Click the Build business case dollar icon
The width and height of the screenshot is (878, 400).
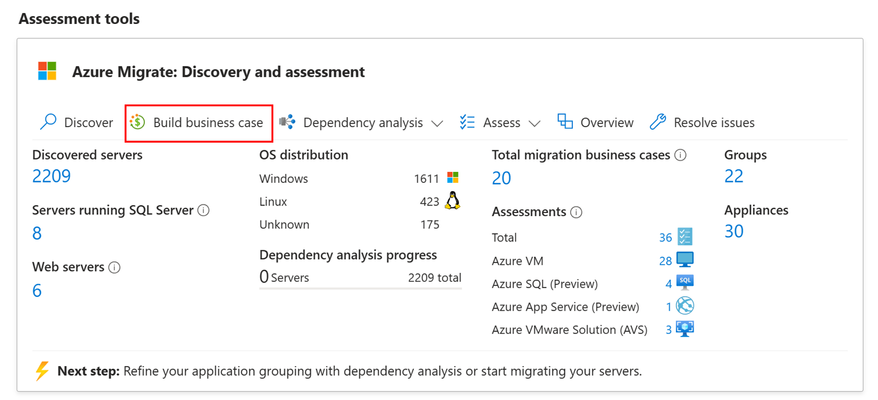click(x=138, y=122)
